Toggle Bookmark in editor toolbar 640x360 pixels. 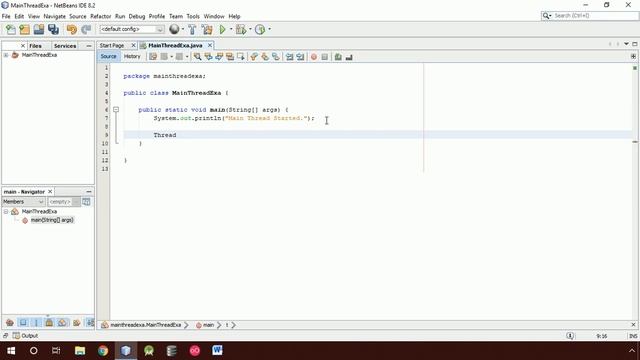pyautogui.click(x=276, y=57)
